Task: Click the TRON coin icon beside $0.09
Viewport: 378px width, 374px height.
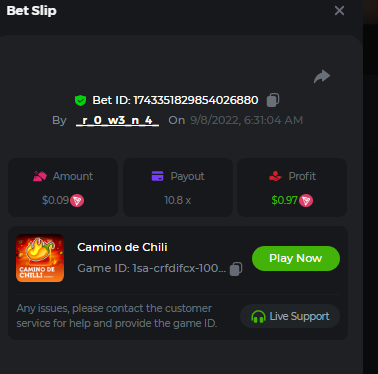Action: pyautogui.click(x=77, y=200)
